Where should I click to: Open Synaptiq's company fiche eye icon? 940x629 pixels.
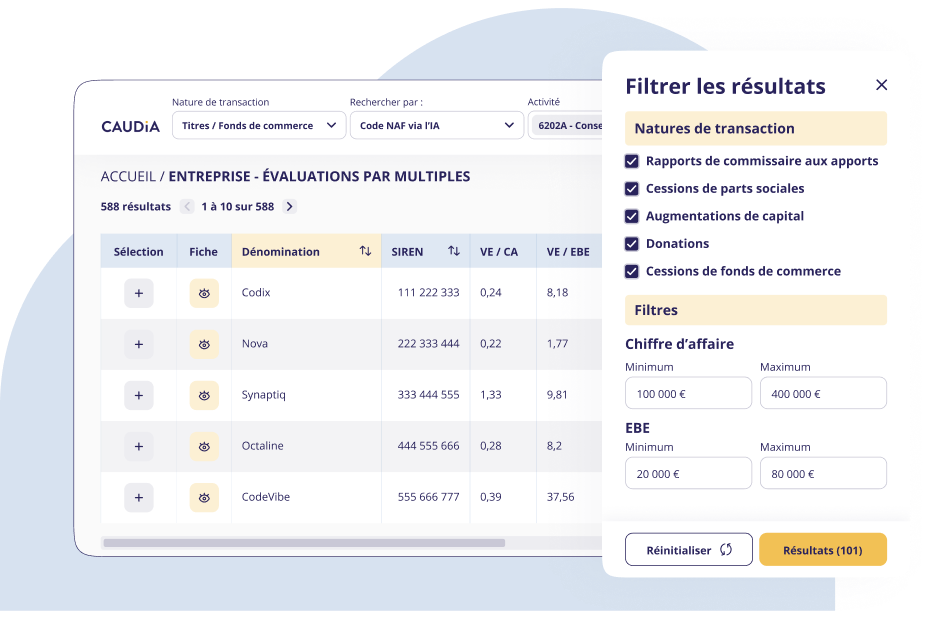pos(203,394)
